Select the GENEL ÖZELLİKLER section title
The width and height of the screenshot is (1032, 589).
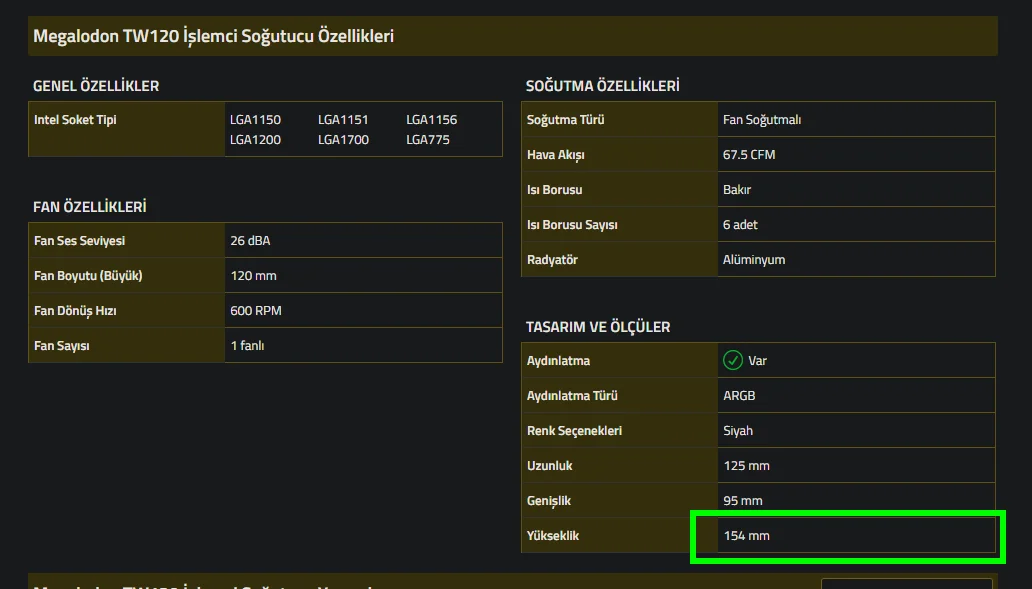(96, 86)
